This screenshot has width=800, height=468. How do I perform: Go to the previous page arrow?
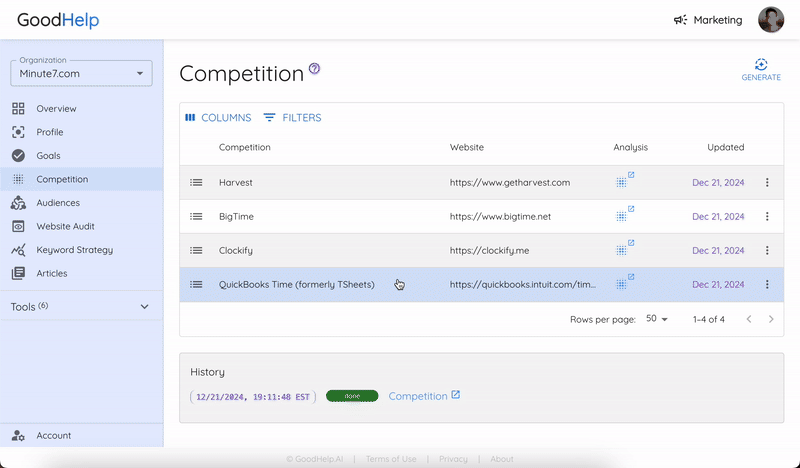[x=748, y=319]
